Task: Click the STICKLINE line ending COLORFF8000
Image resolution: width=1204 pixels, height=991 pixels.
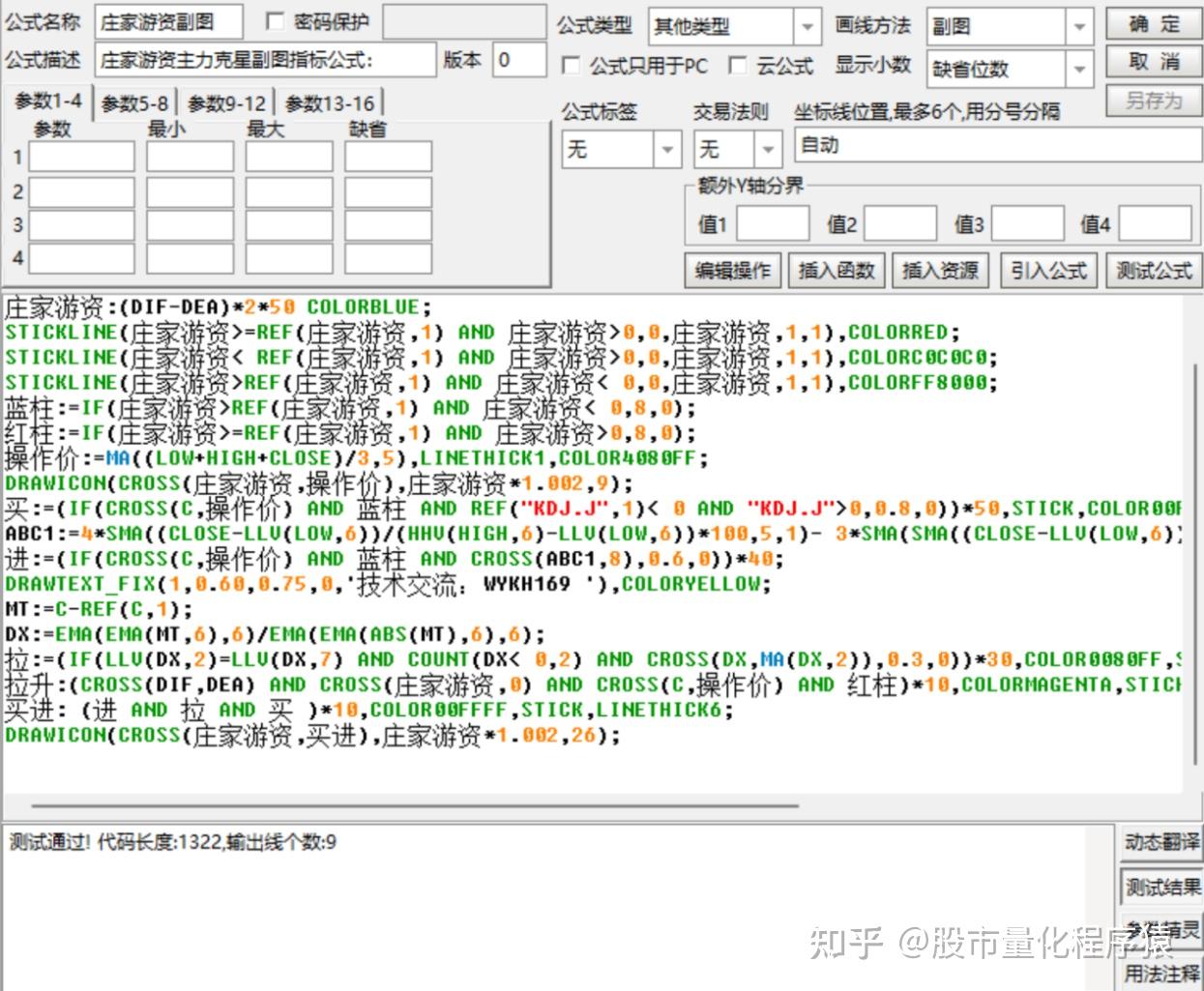Action: [501, 383]
